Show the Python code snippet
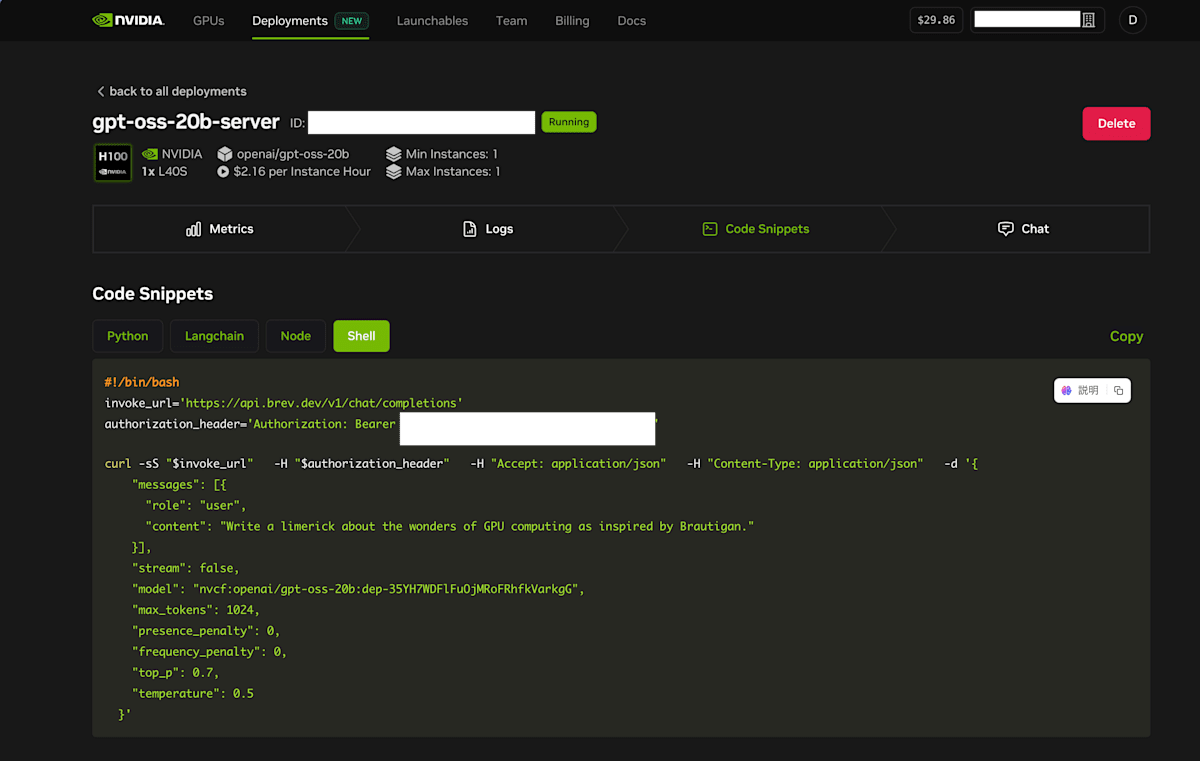Screen dimensions: 1200x761 (128, 336)
